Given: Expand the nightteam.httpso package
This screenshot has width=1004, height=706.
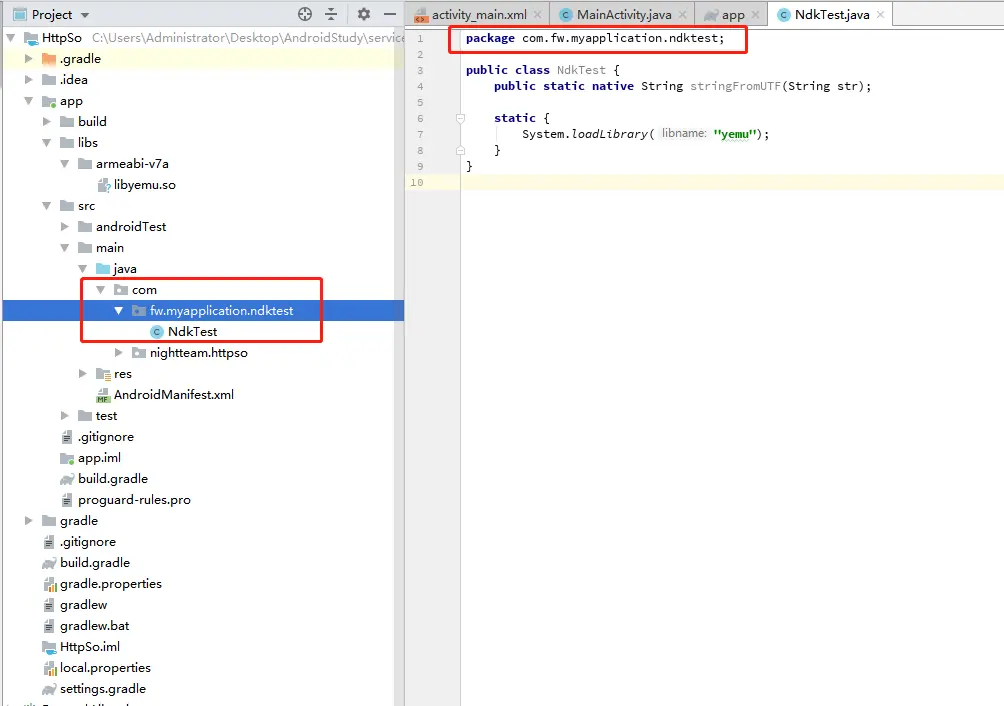Looking at the screenshot, I should click(118, 353).
